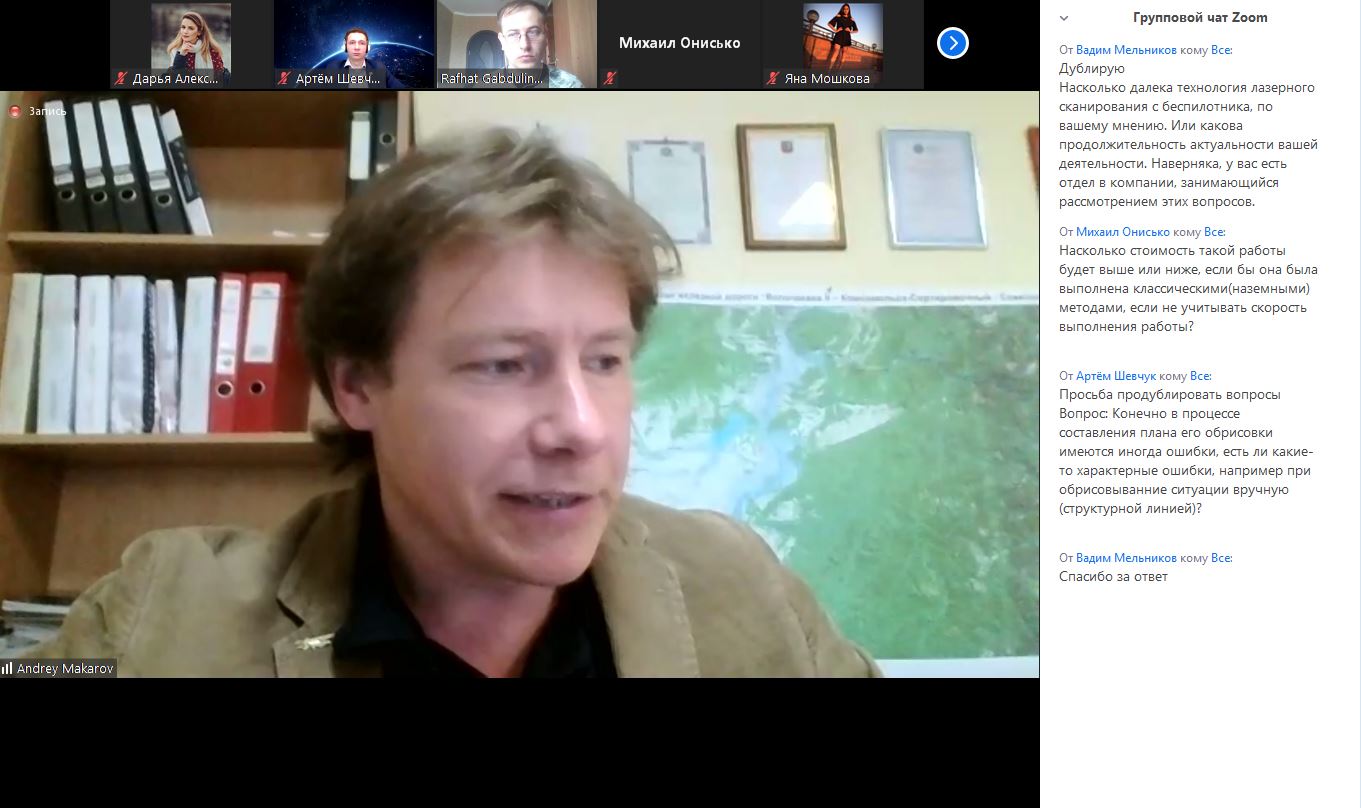Click muted microphone icon on Дарья's thumbnail
Screen dimensions: 1361x808
[x=121, y=78]
